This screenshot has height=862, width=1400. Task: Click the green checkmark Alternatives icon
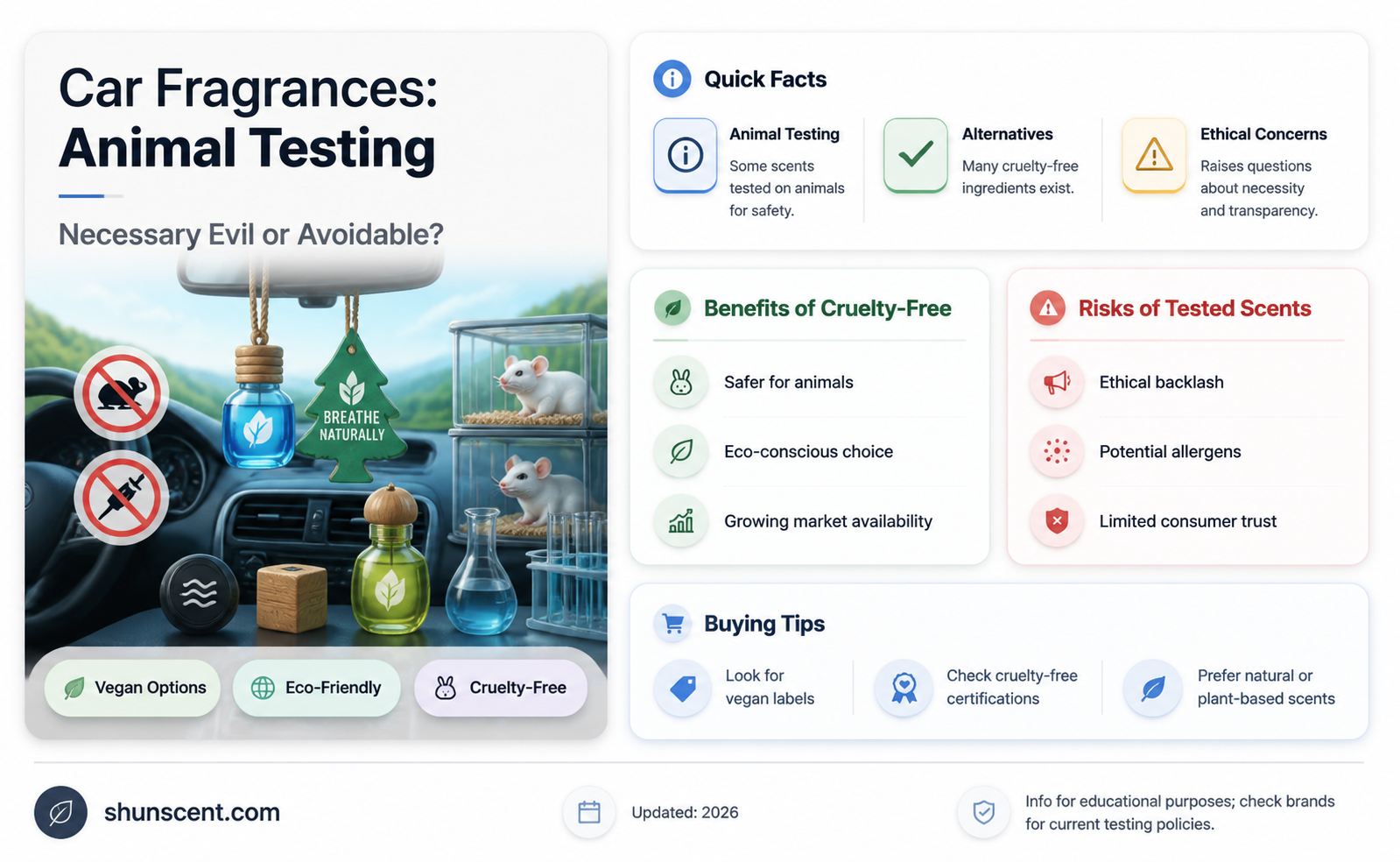(x=915, y=155)
